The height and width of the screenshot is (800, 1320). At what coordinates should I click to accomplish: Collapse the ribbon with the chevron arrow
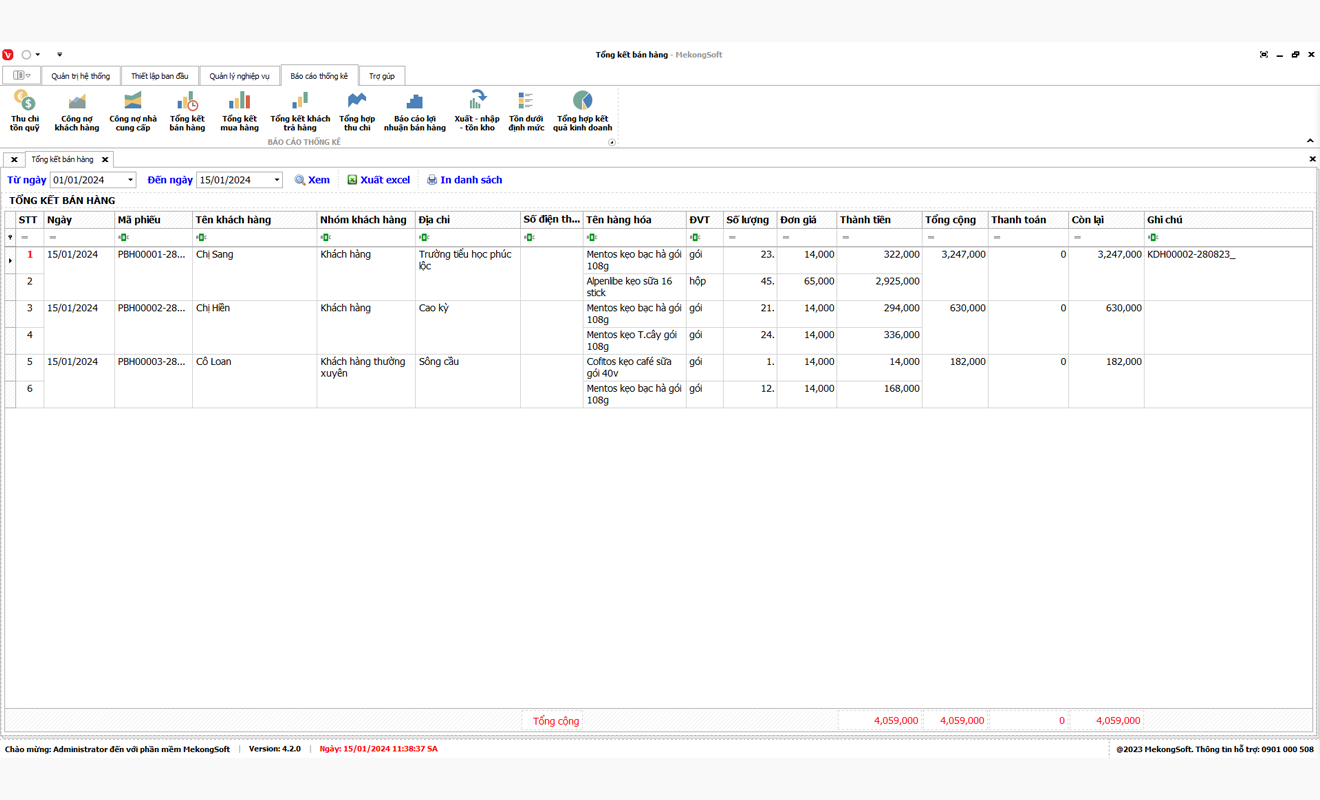1310,141
